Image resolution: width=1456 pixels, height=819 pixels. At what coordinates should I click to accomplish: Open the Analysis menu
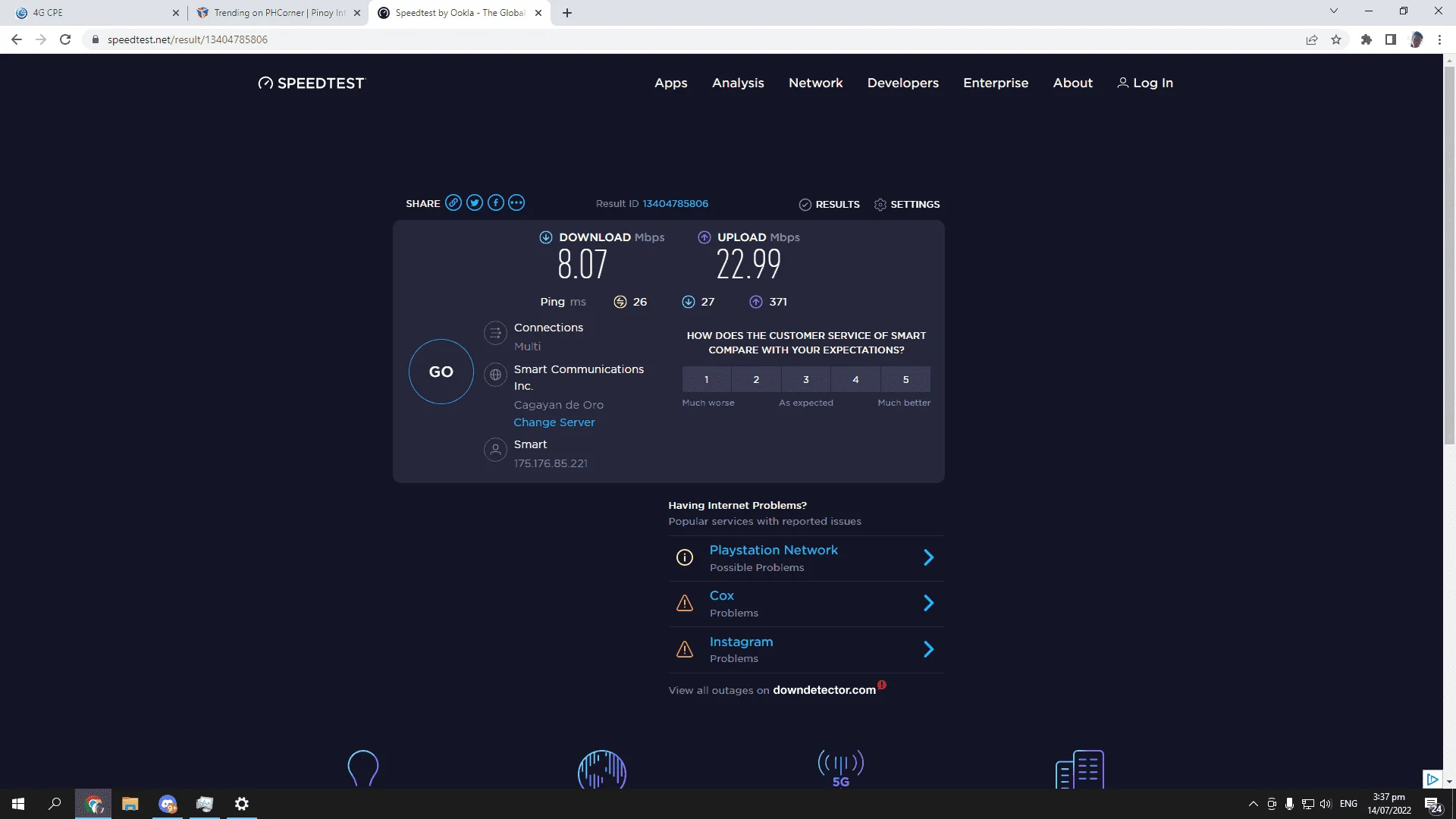coord(738,83)
